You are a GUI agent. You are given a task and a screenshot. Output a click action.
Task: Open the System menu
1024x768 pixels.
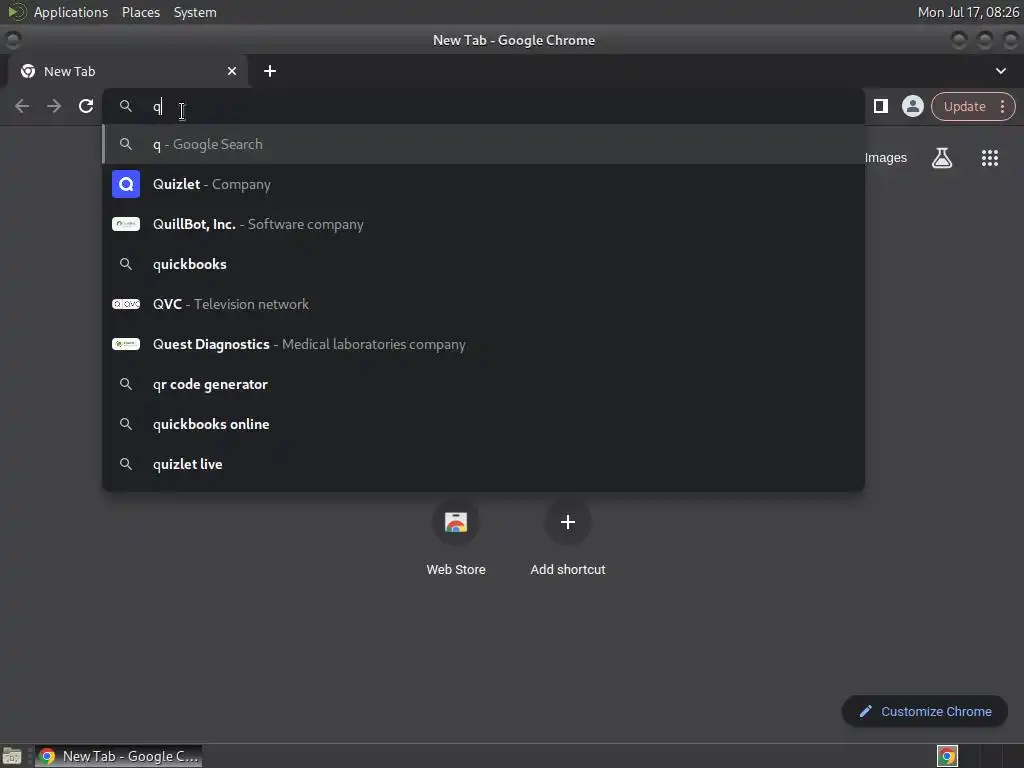pos(195,12)
